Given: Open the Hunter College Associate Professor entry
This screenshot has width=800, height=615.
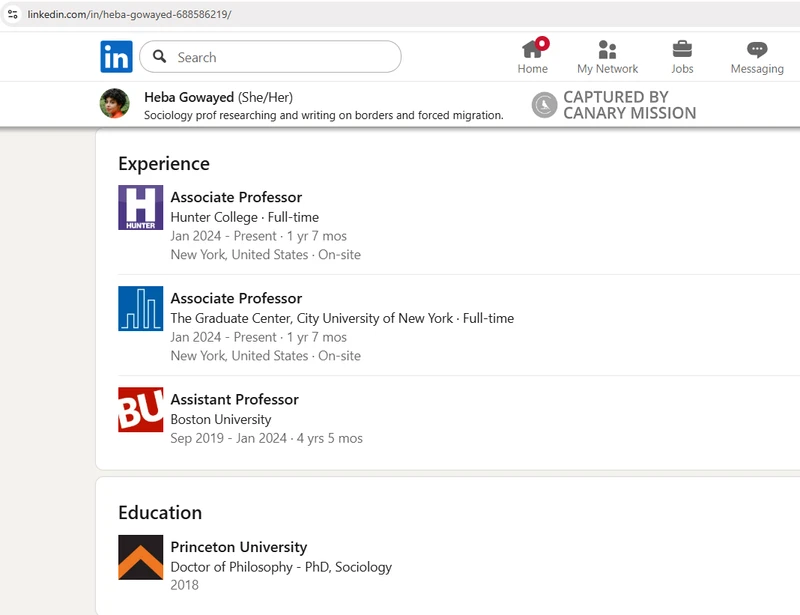Looking at the screenshot, I should [236, 197].
